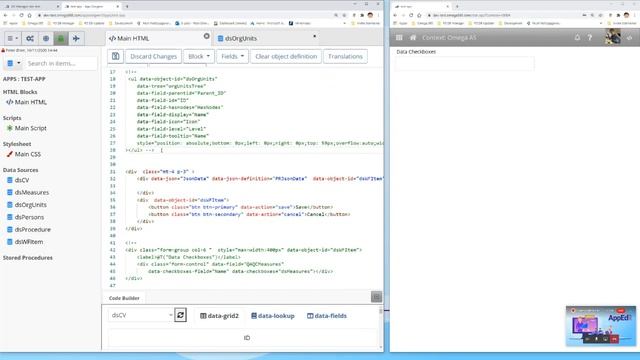Viewport: 640px width, 360px height.
Task: Click the home icon in left browser toolbar
Action: [x=29, y=15]
